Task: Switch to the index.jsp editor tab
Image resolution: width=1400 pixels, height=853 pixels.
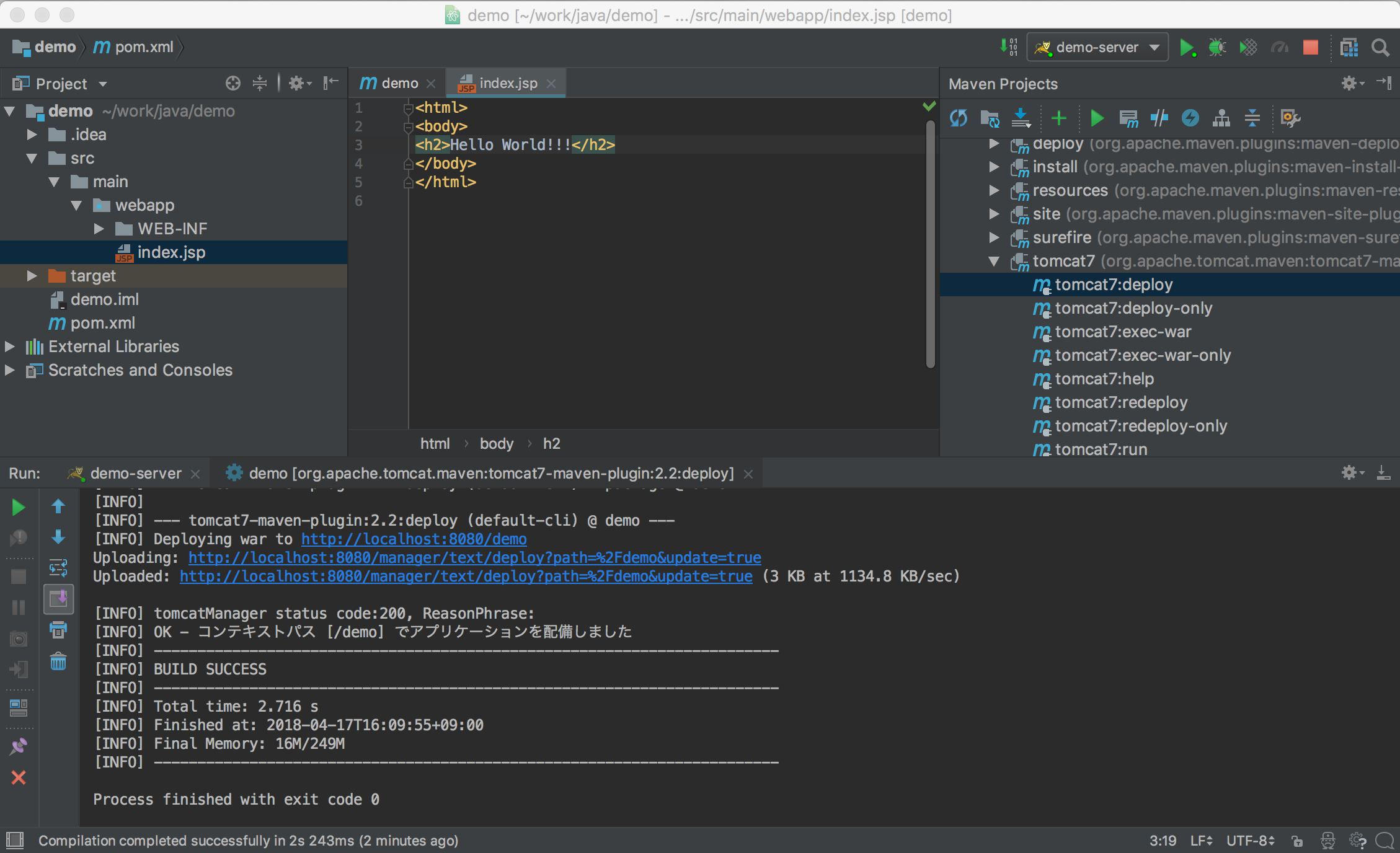Action: (507, 82)
